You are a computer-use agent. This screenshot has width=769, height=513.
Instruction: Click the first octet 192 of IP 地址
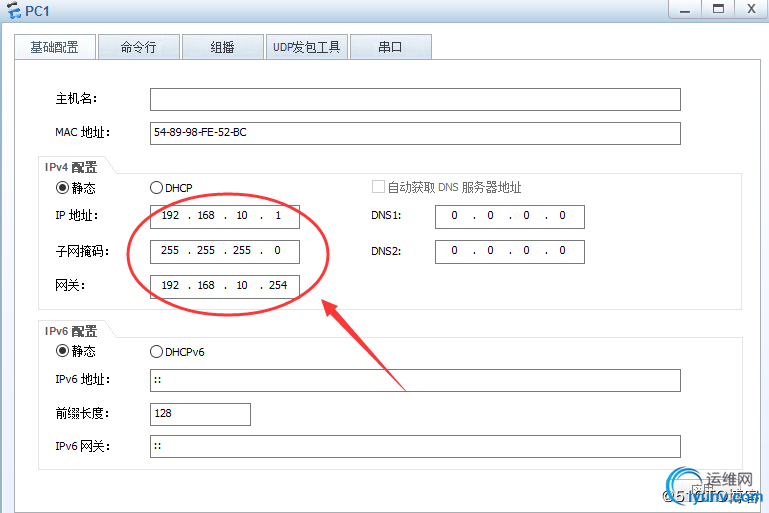point(170,215)
